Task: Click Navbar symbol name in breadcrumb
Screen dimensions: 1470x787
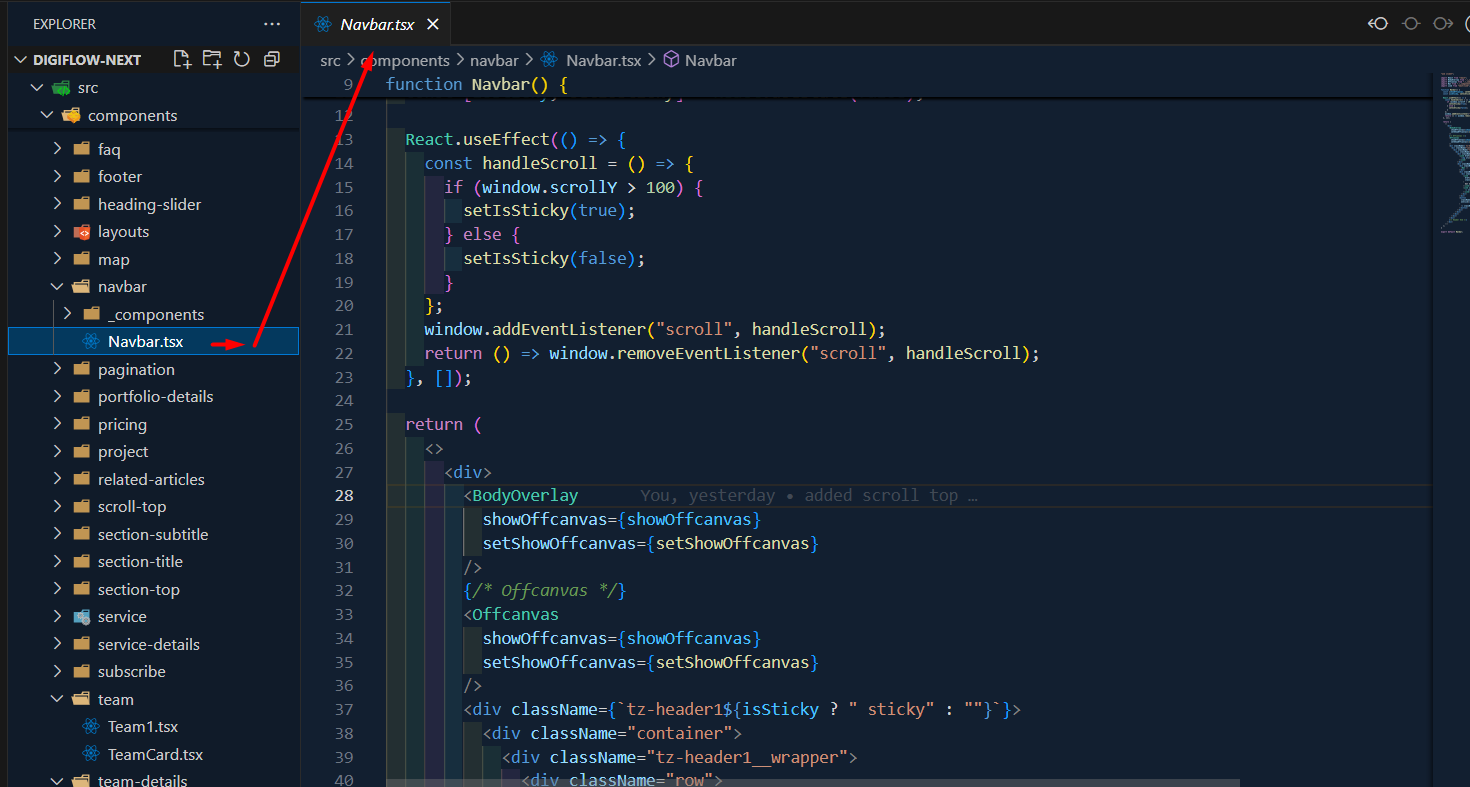Action: 710,60
